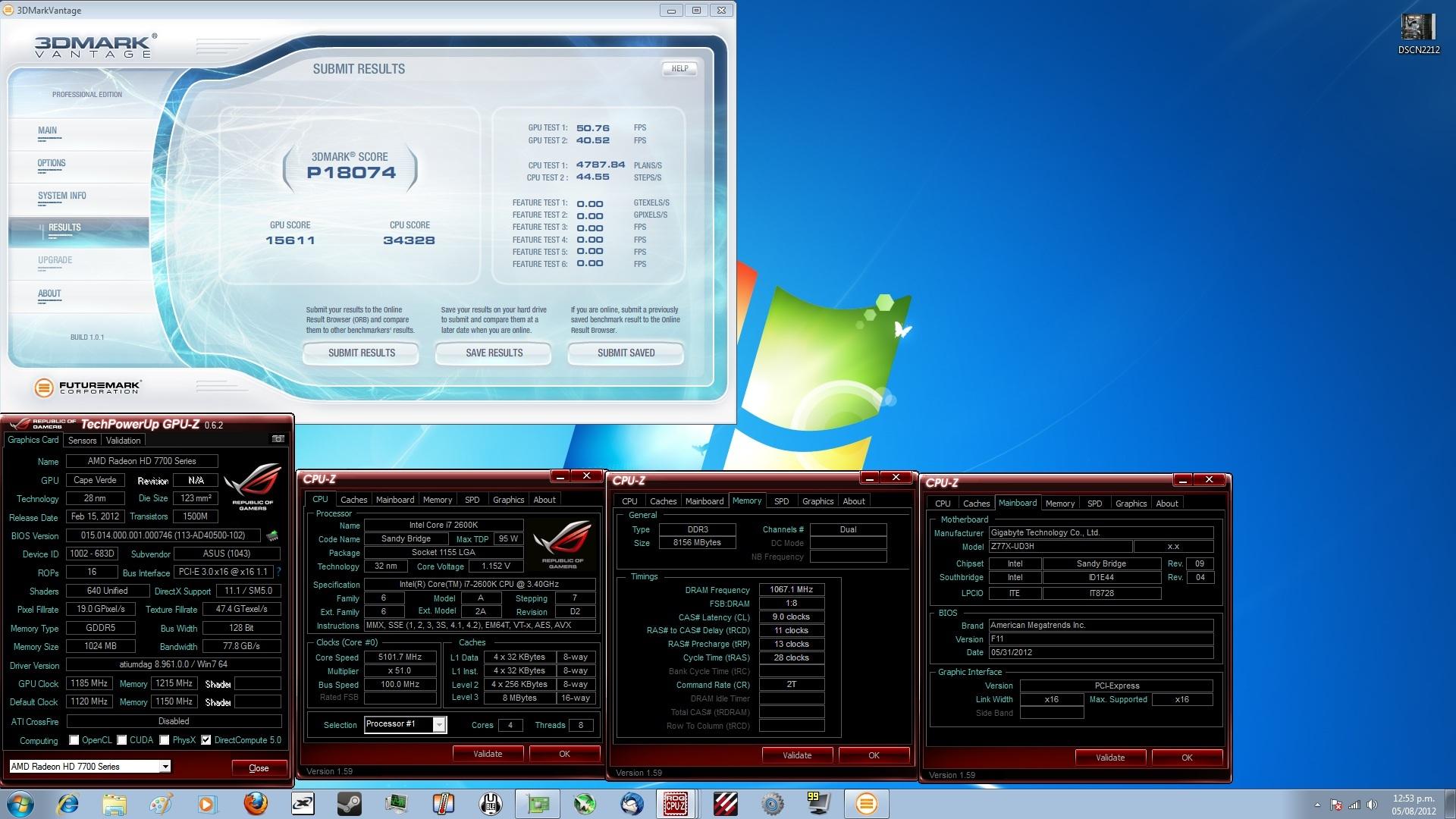Open Paint palette icon in taskbar
This screenshot has height=819, width=1456.
(x=161, y=803)
